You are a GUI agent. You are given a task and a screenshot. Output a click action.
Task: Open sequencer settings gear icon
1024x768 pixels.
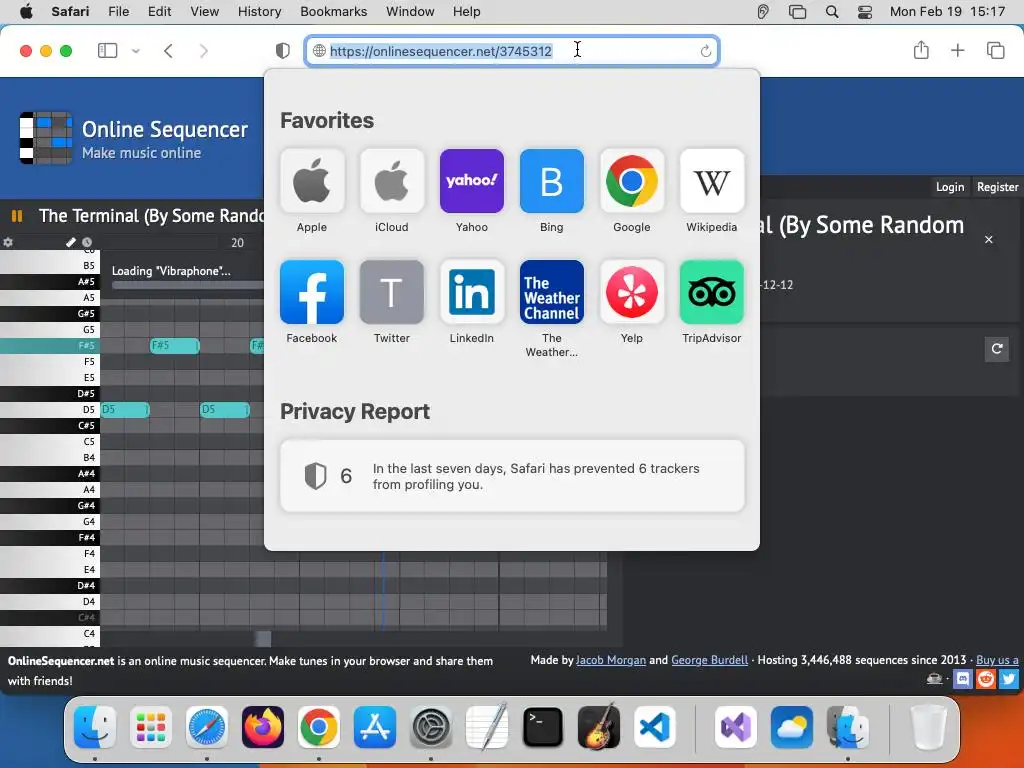[8, 242]
